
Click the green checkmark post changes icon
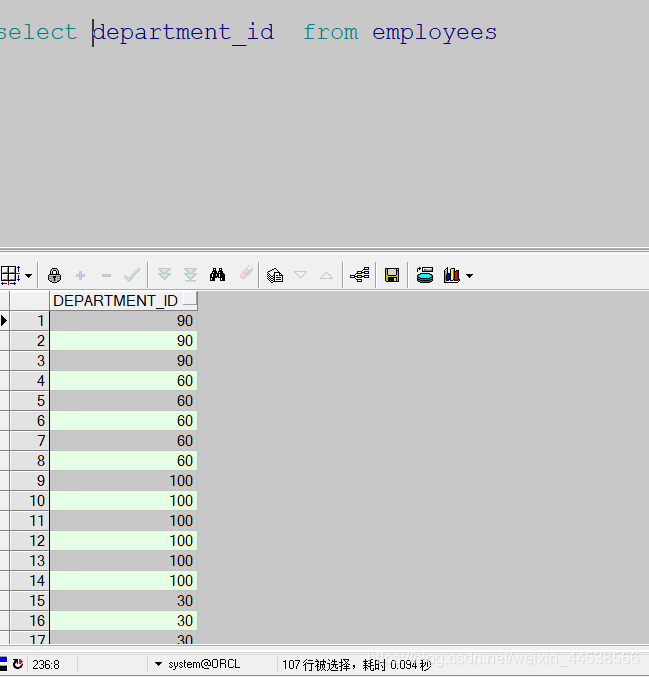coord(132,275)
